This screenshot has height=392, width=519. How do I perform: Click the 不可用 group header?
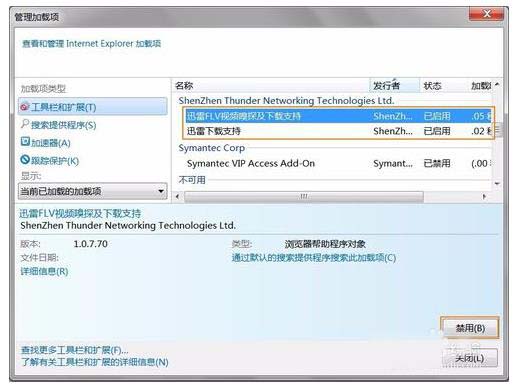[x=192, y=180]
